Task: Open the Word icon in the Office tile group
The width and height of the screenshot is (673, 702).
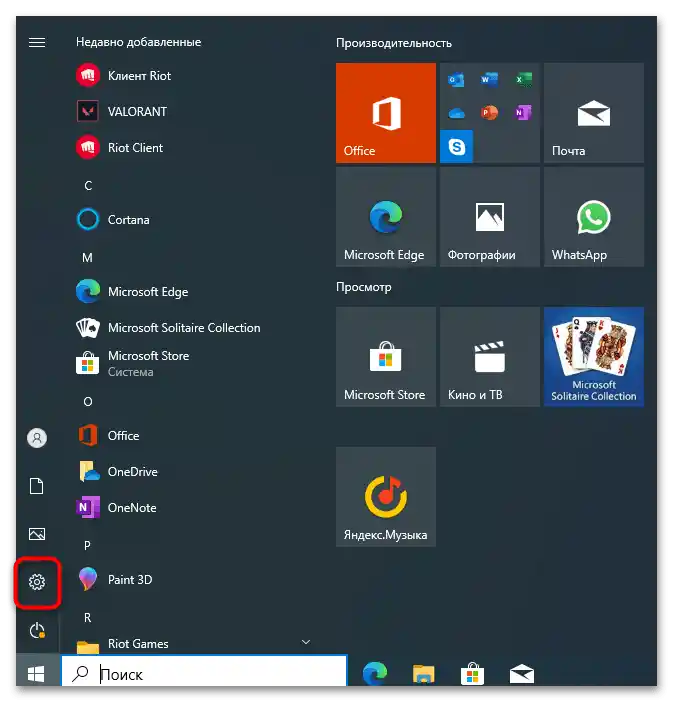Action: [489, 80]
